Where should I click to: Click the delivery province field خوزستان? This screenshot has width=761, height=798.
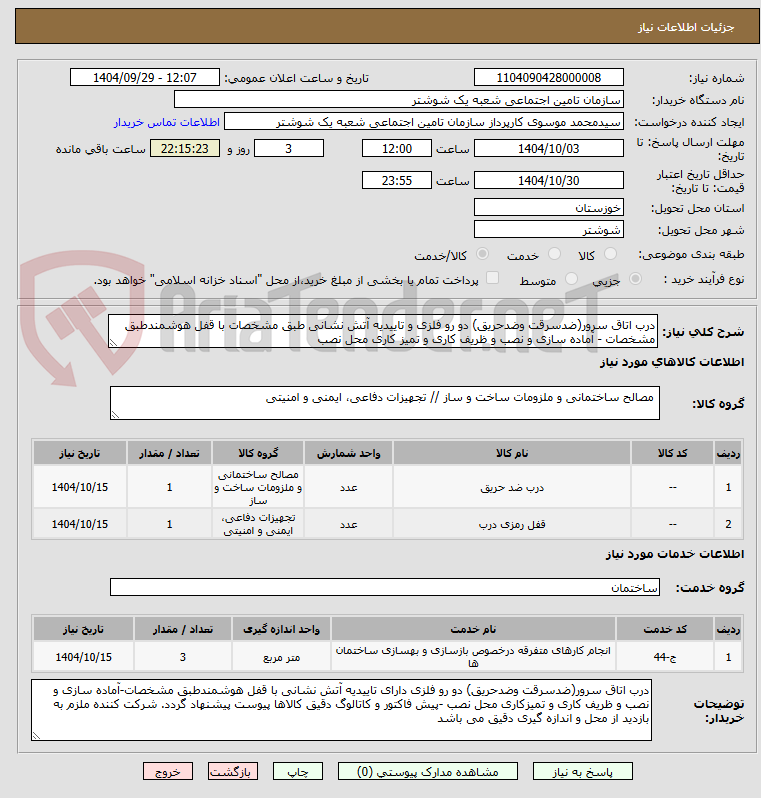549,207
